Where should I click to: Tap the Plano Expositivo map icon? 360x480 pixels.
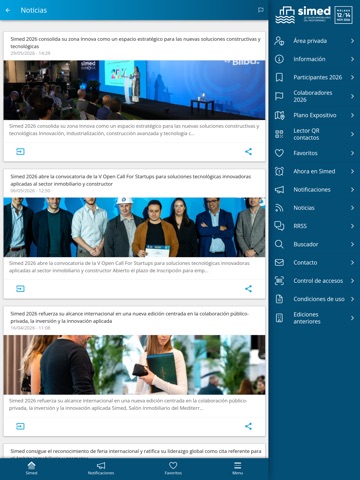(279, 115)
